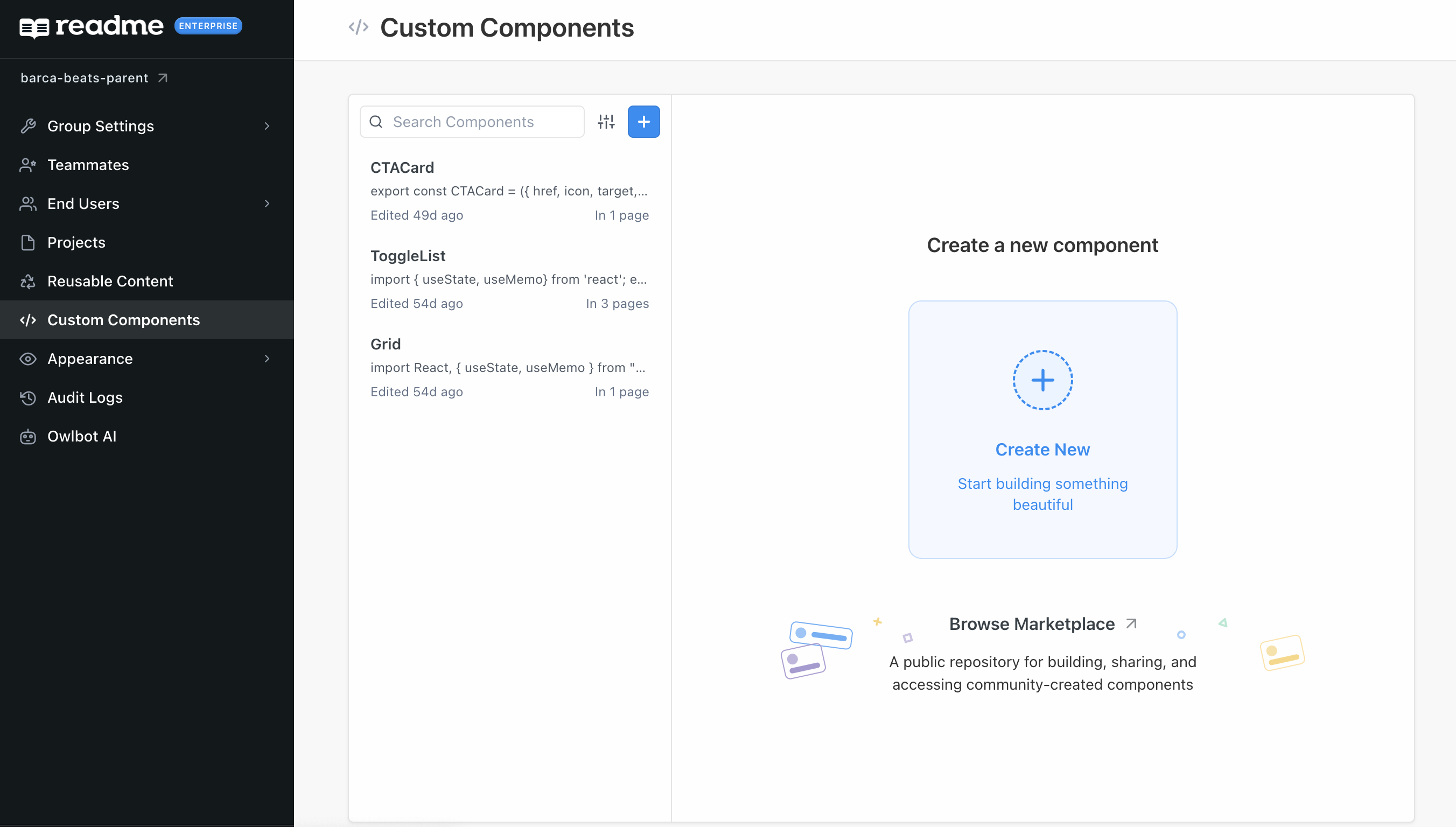This screenshot has height=827, width=1456.
Task: Click the ENTERPRISE badge
Action: point(208,26)
